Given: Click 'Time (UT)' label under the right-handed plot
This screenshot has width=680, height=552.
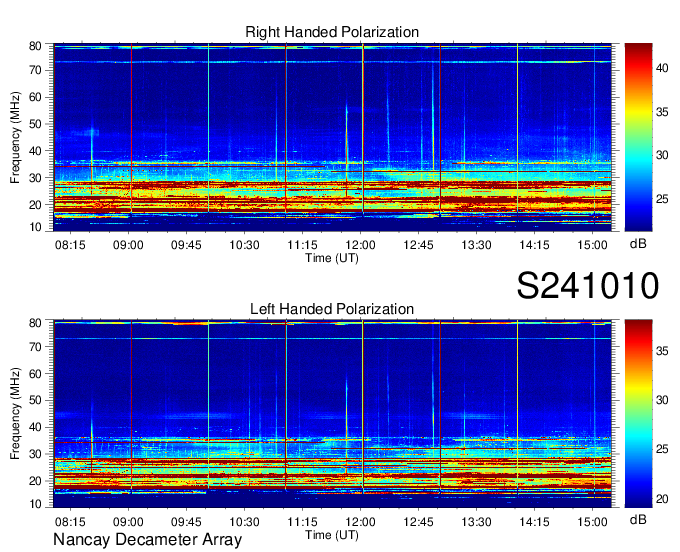Looking at the screenshot, I should pos(332,258).
